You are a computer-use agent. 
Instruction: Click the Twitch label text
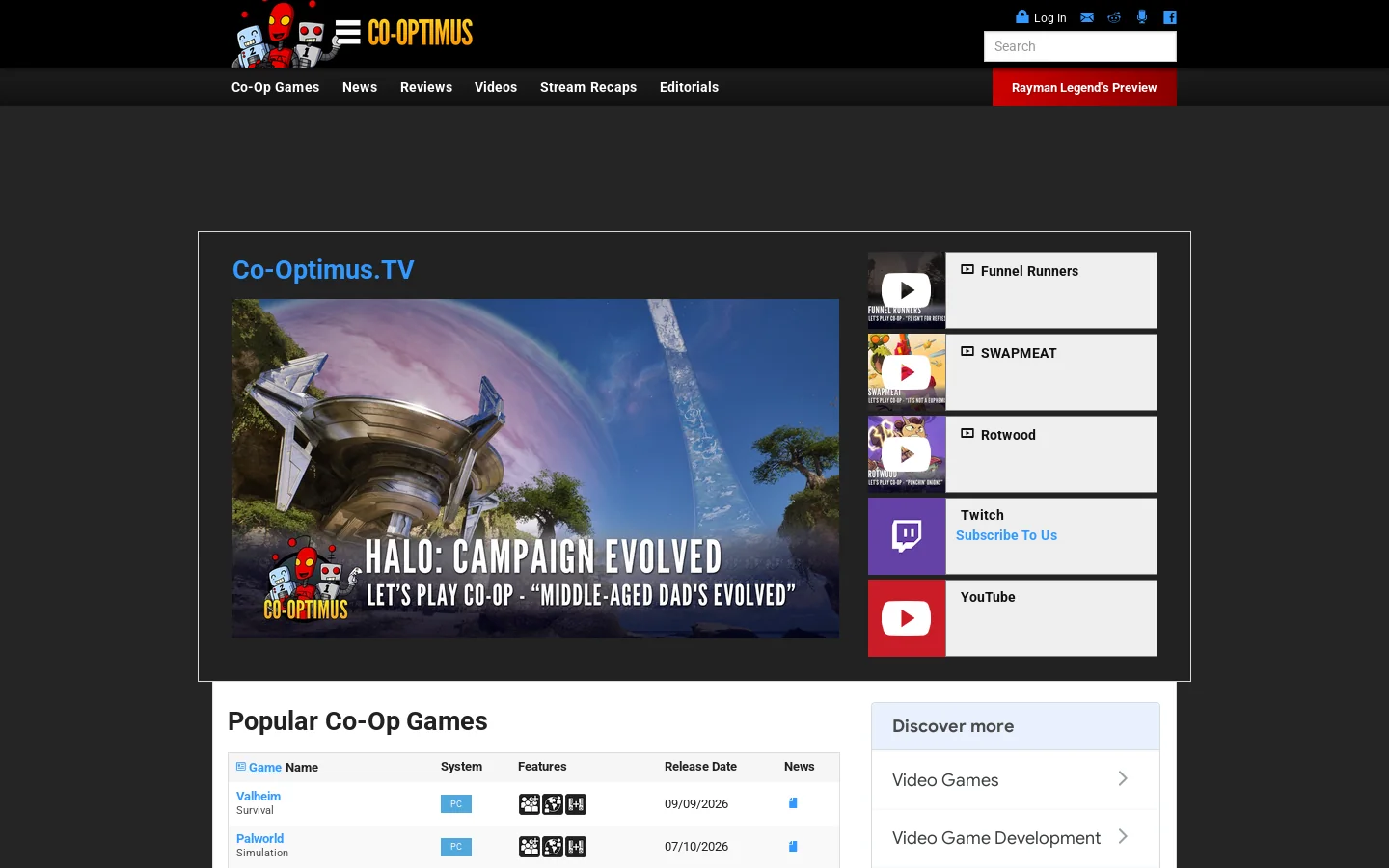(982, 515)
